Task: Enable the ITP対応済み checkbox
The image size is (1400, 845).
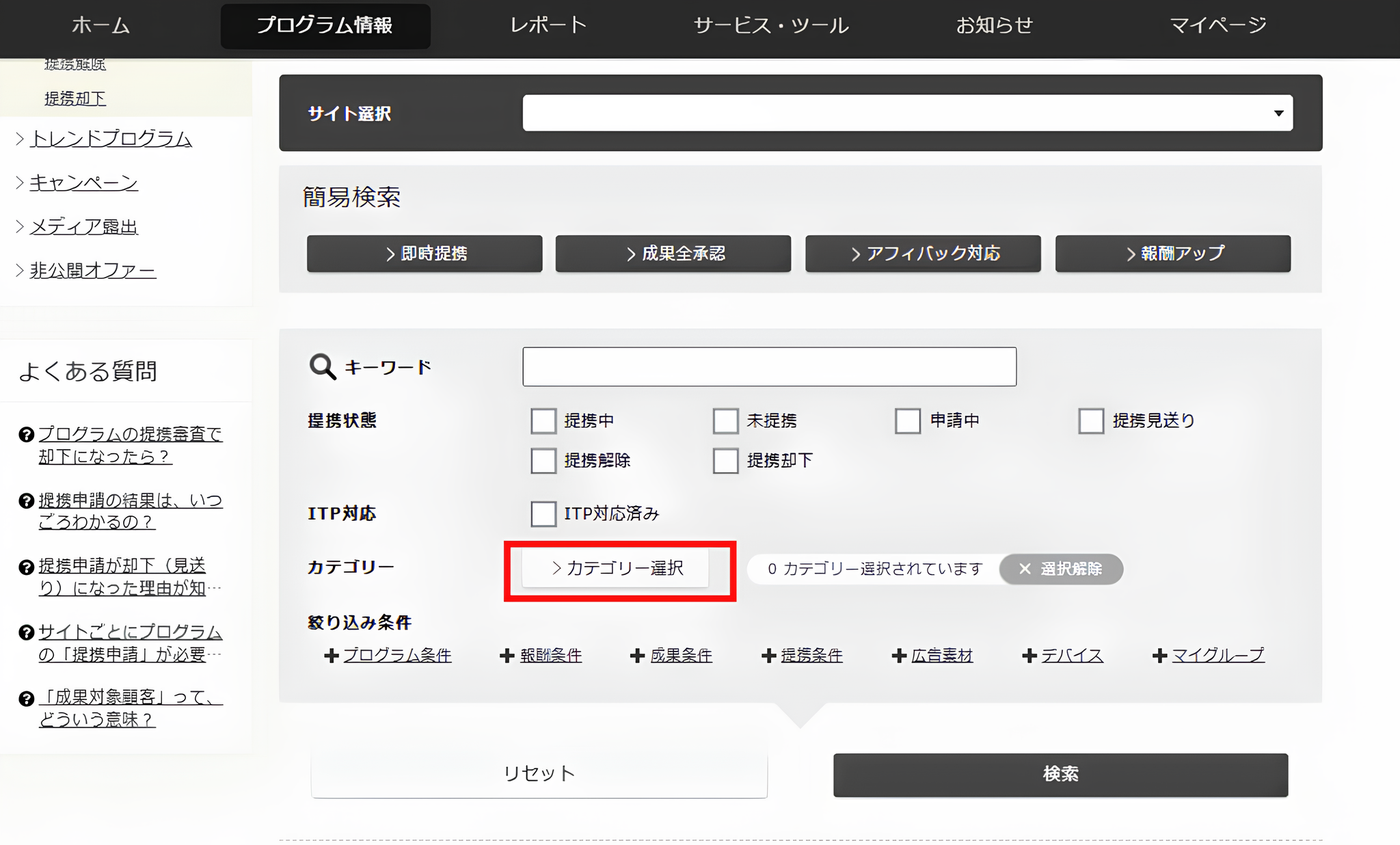Action: [x=543, y=513]
